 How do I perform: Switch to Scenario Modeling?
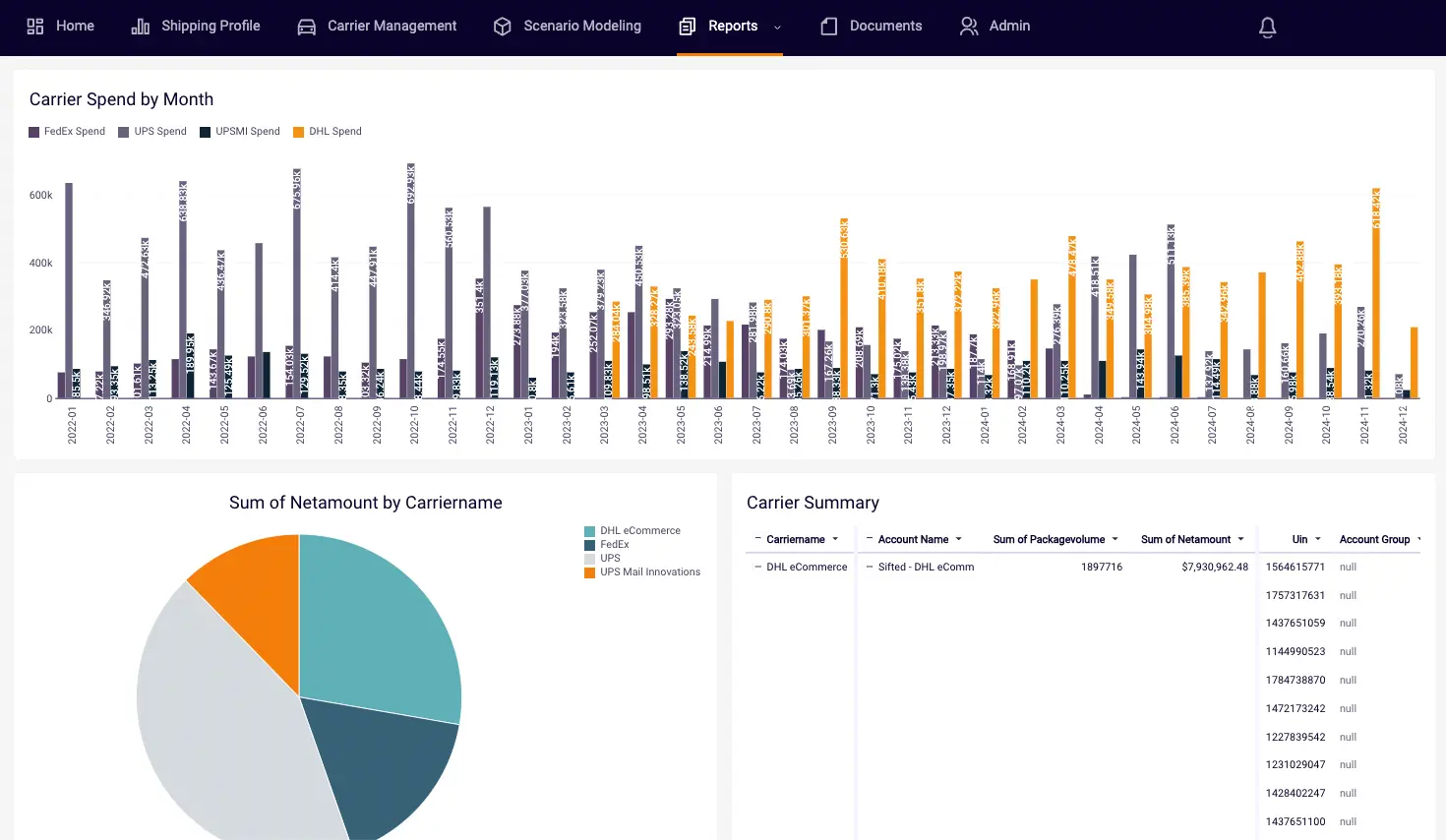582,26
